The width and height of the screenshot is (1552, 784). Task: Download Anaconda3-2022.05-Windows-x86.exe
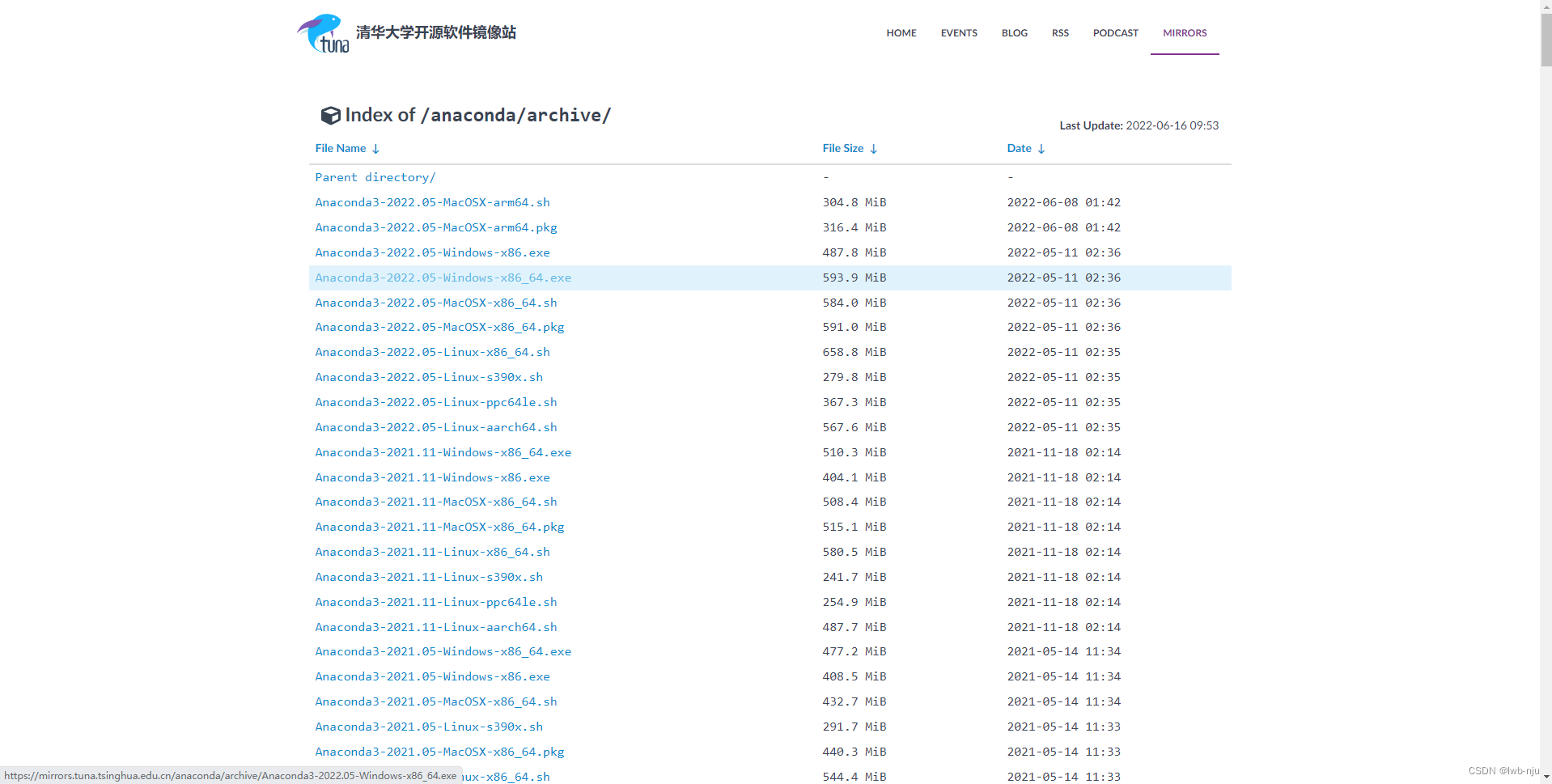click(432, 252)
